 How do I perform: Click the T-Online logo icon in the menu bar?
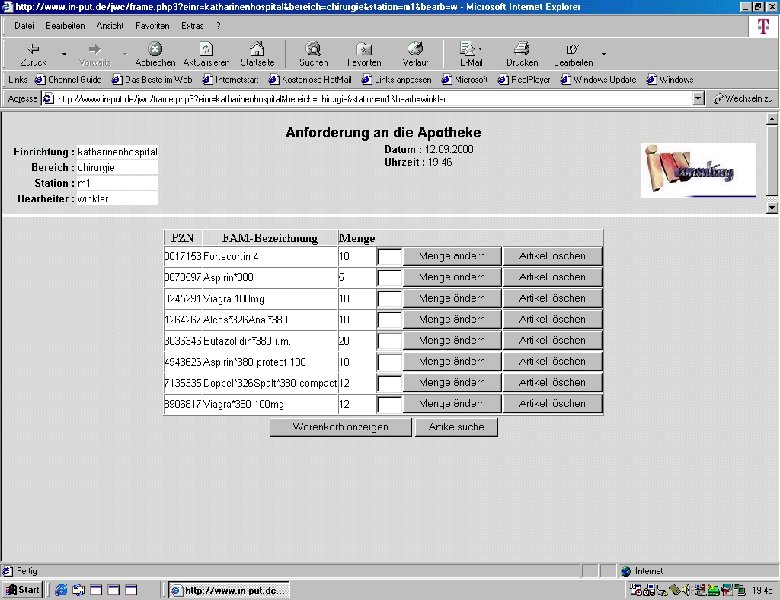coord(763,26)
